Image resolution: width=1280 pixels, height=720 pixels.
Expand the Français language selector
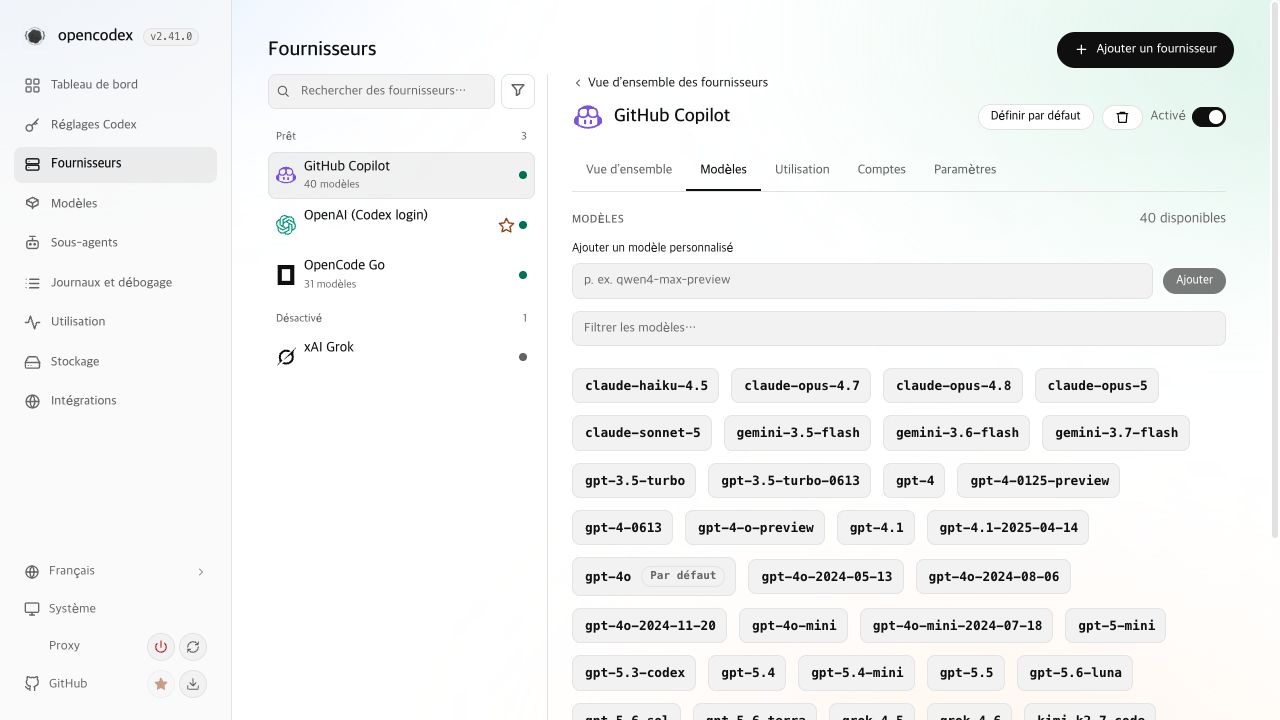click(x=115, y=571)
